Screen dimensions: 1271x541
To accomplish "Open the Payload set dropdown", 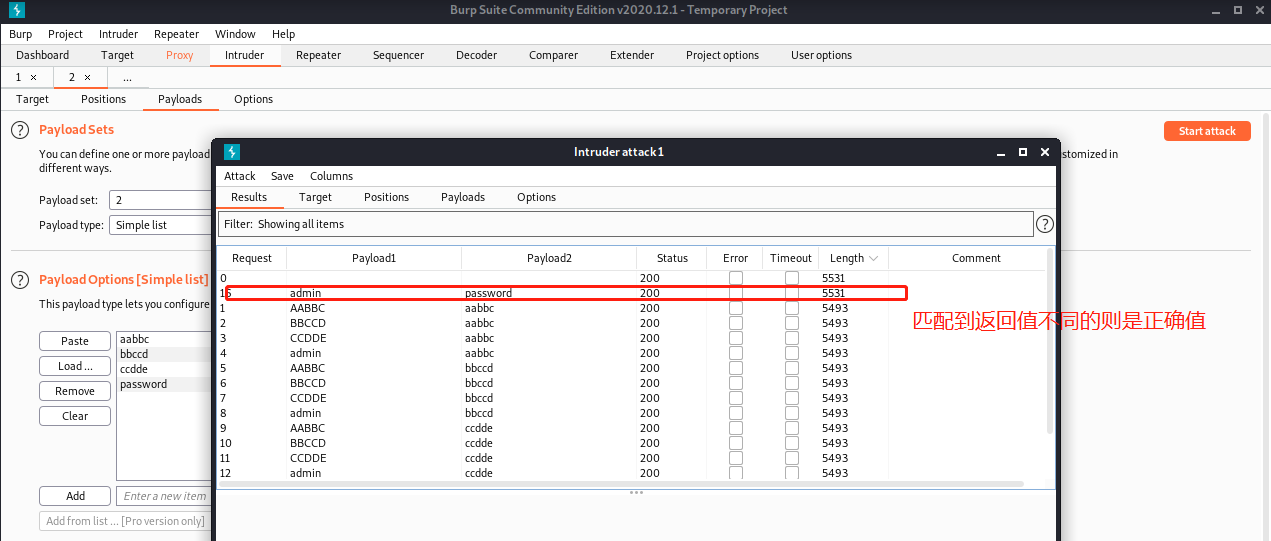I will (160, 200).
